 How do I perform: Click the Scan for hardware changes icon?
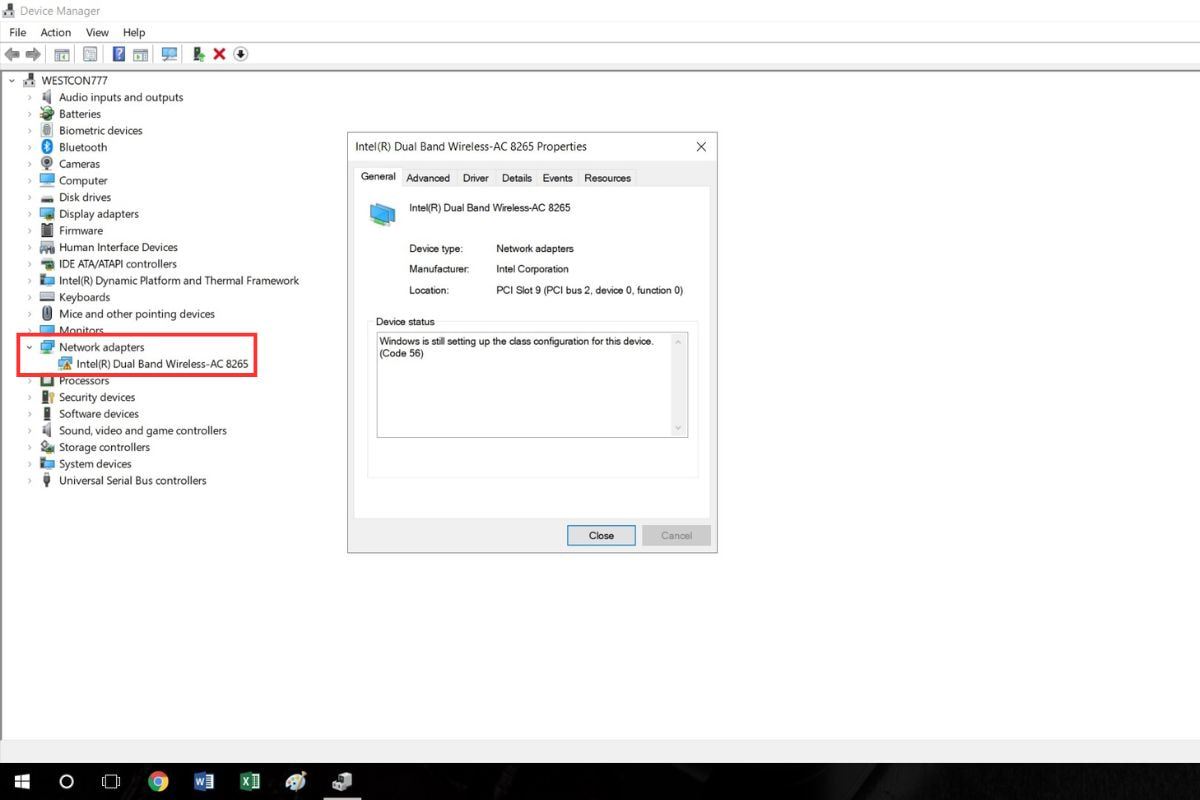pyautogui.click(x=169, y=54)
